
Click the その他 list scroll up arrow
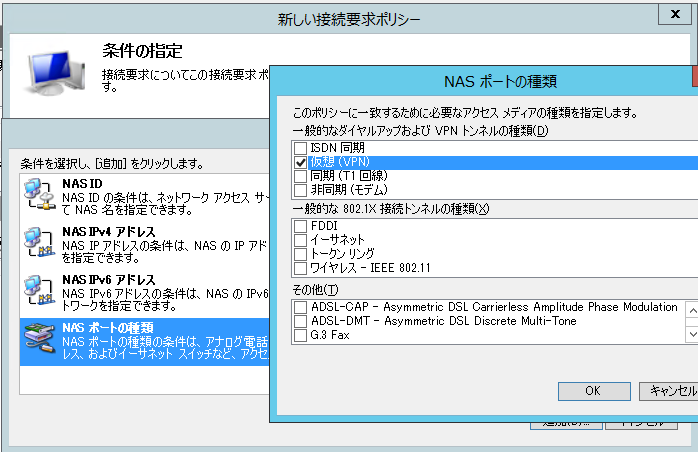tap(692, 310)
